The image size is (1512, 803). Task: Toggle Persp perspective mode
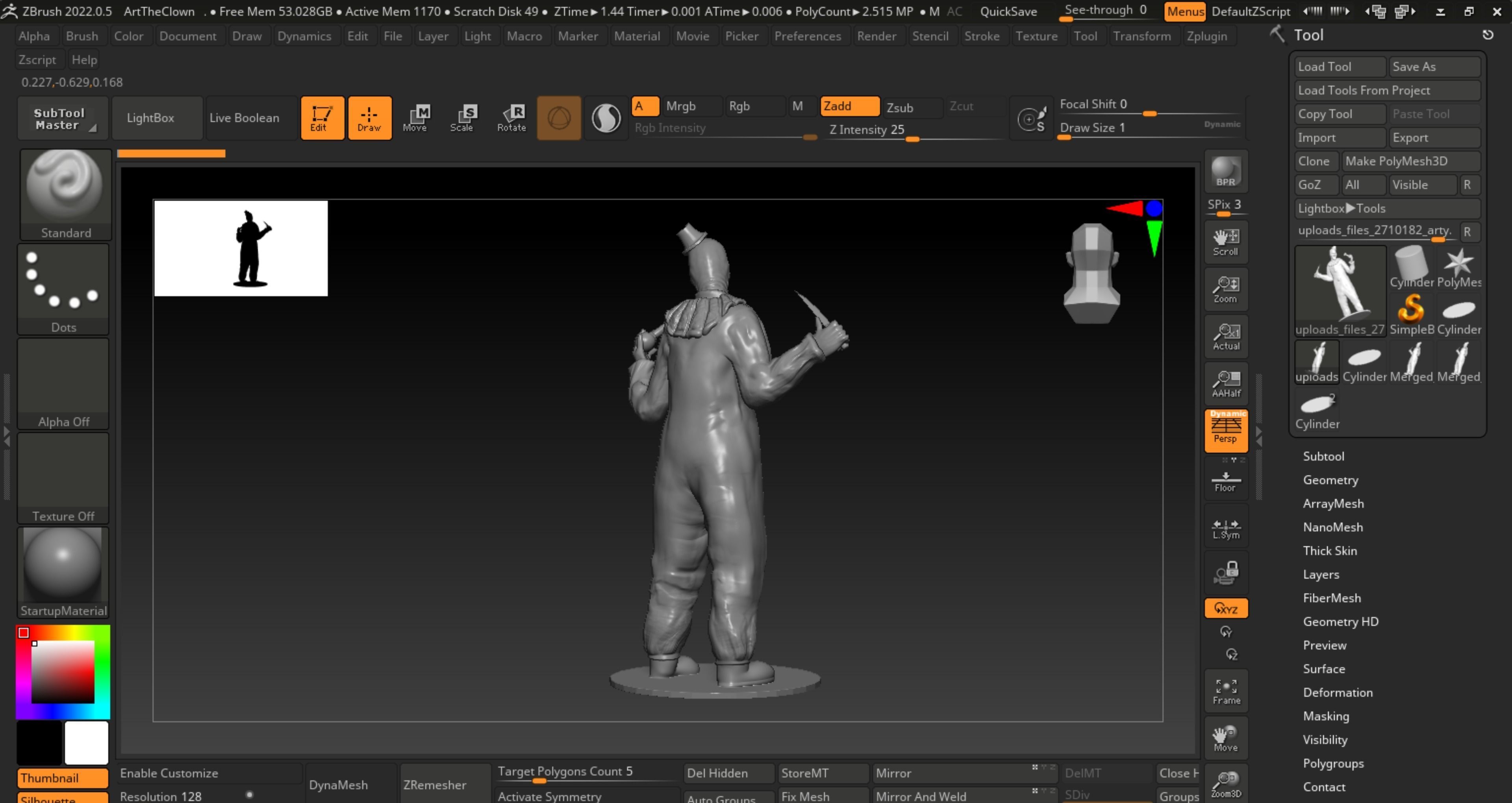[x=1226, y=431]
